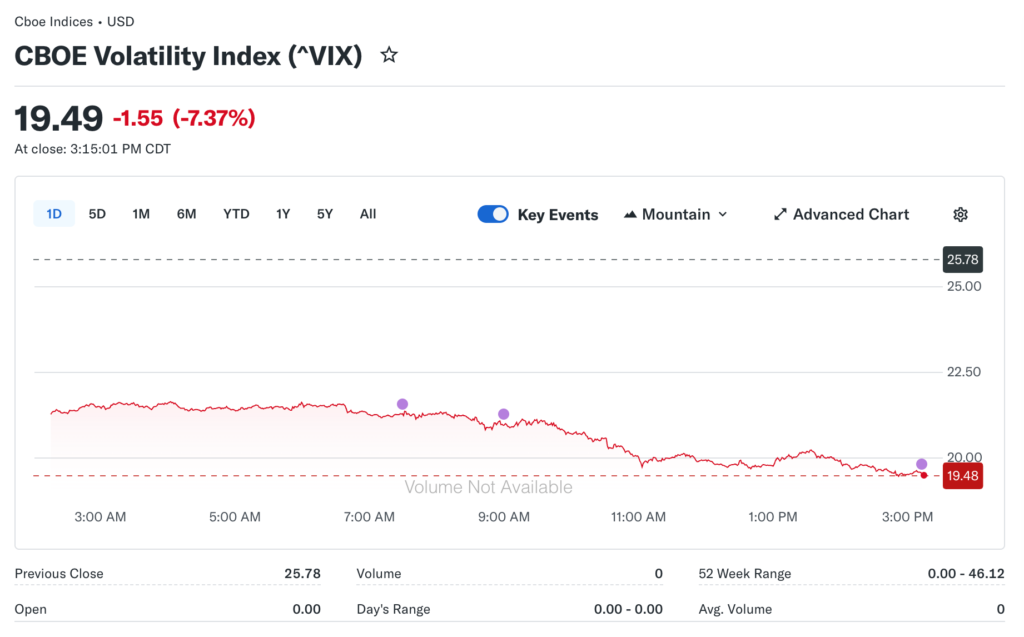1024x637 pixels.
Task: Click the key event marker near 7:30 AM
Action: pyautogui.click(x=402, y=404)
